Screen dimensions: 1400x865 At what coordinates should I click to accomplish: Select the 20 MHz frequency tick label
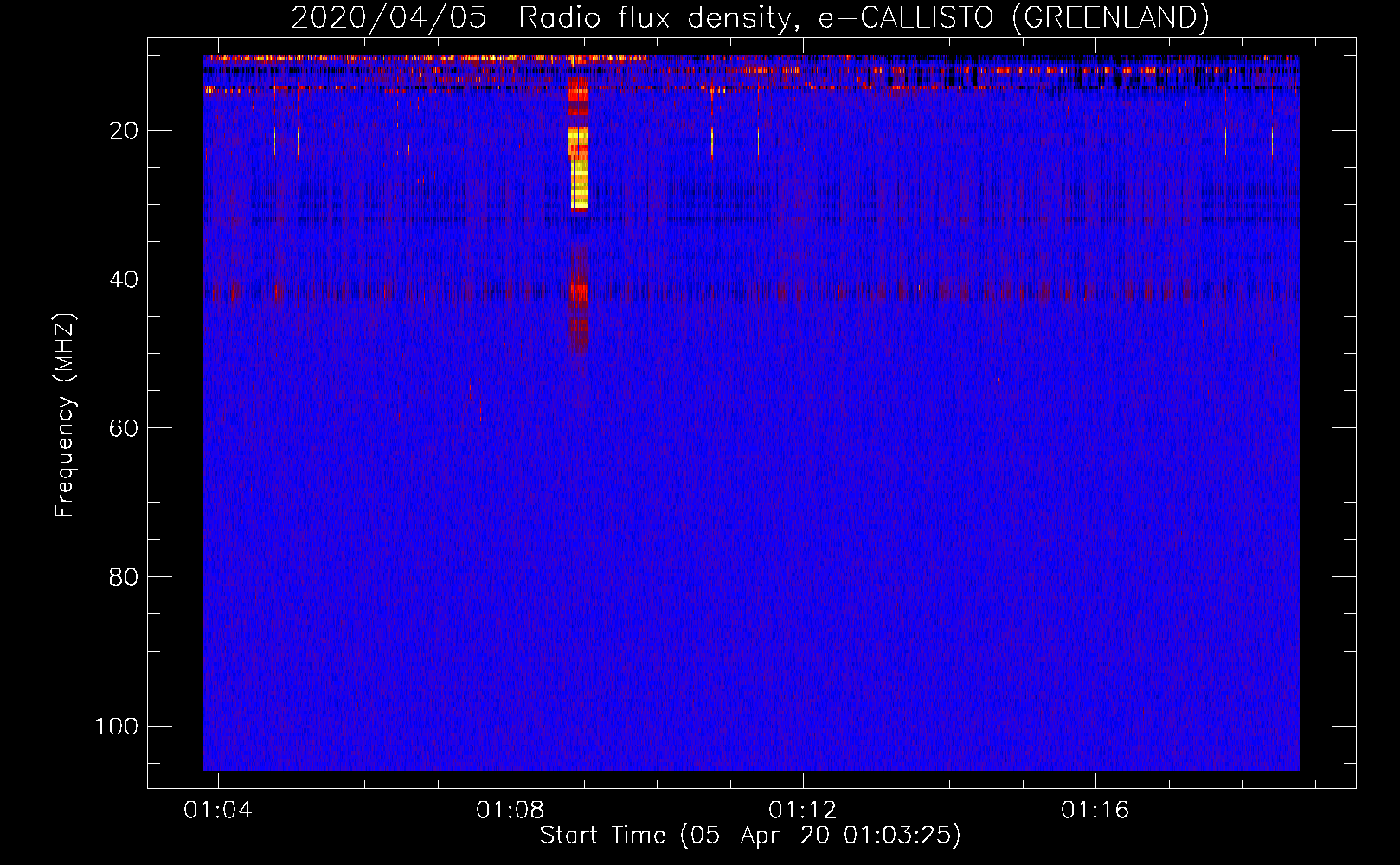(125, 131)
